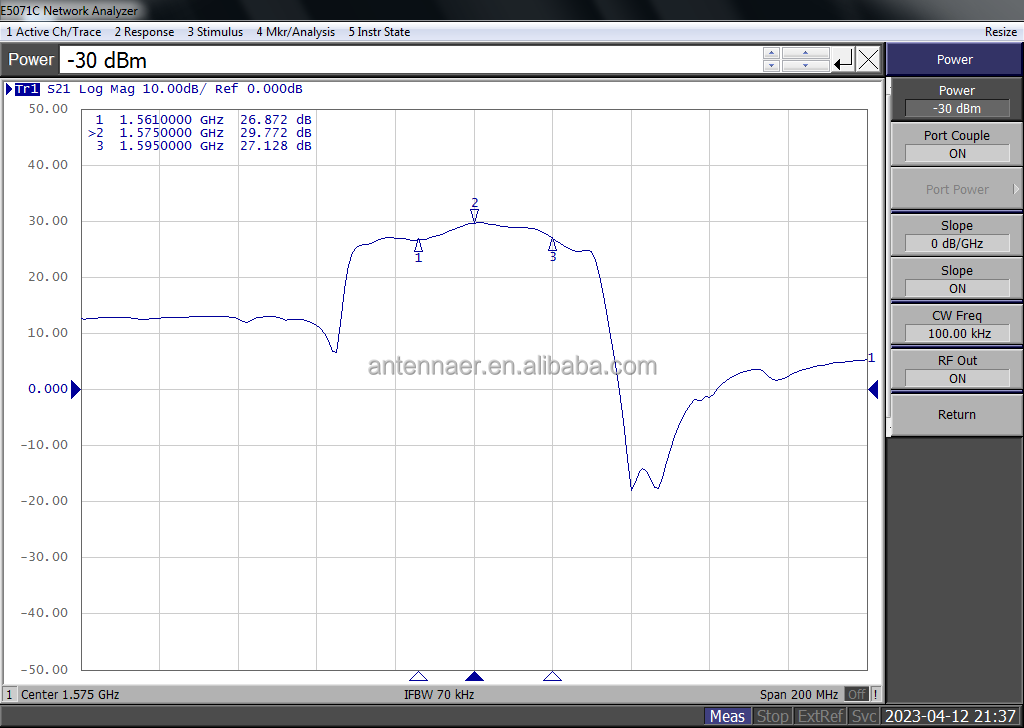Open the Mkr/Analysis menu
This screenshot has height=728, width=1024.
[x=295, y=32]
